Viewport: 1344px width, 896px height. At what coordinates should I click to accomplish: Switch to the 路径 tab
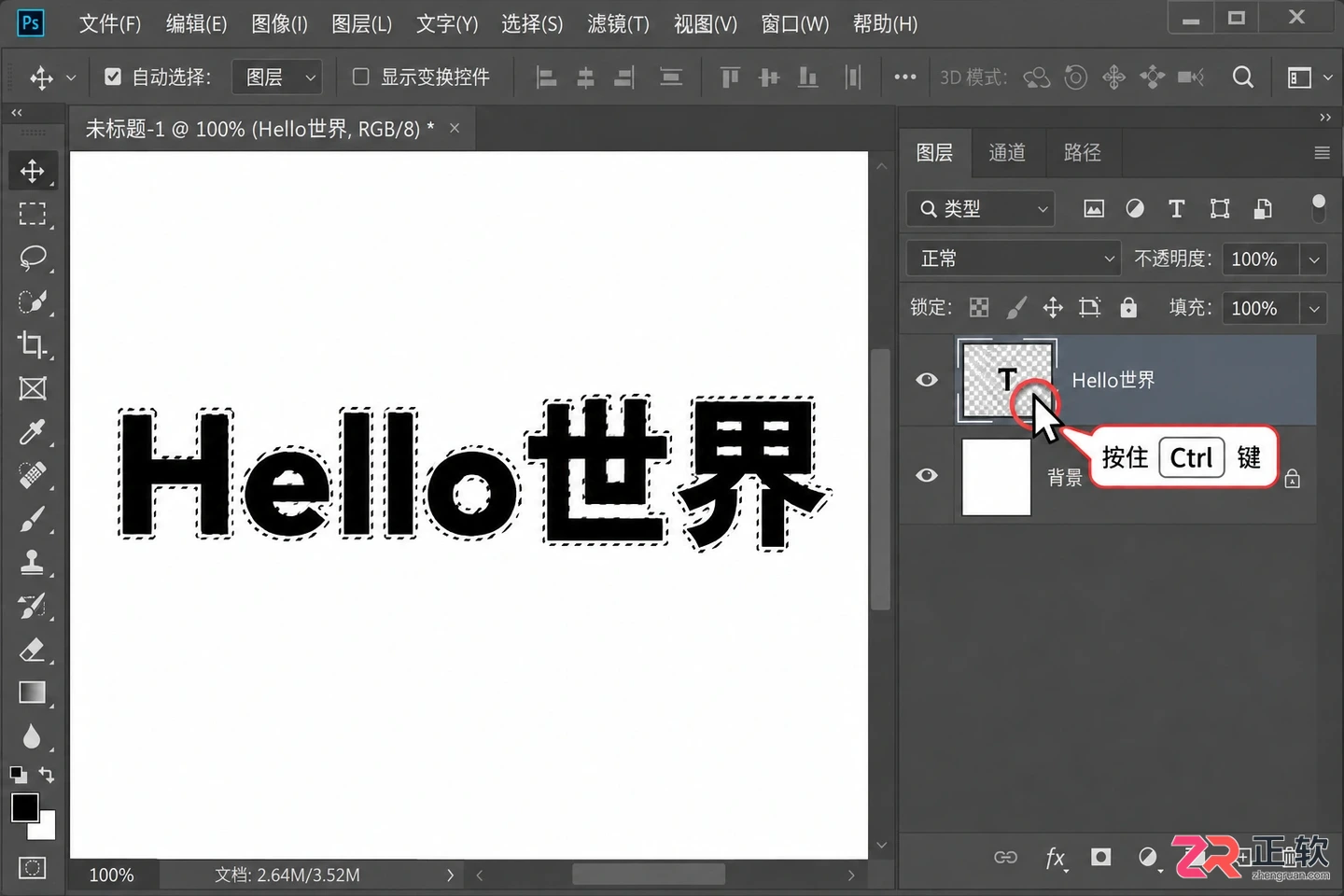coord(1082,152)
